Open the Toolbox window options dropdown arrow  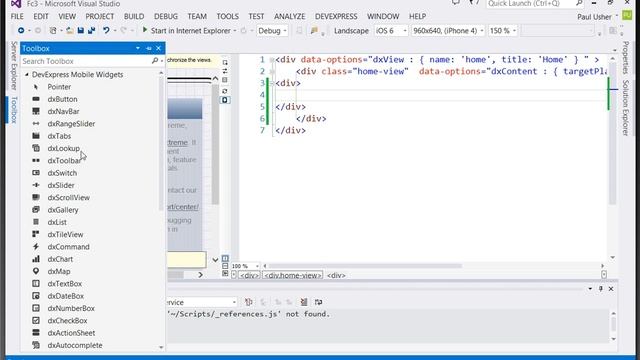138,48
